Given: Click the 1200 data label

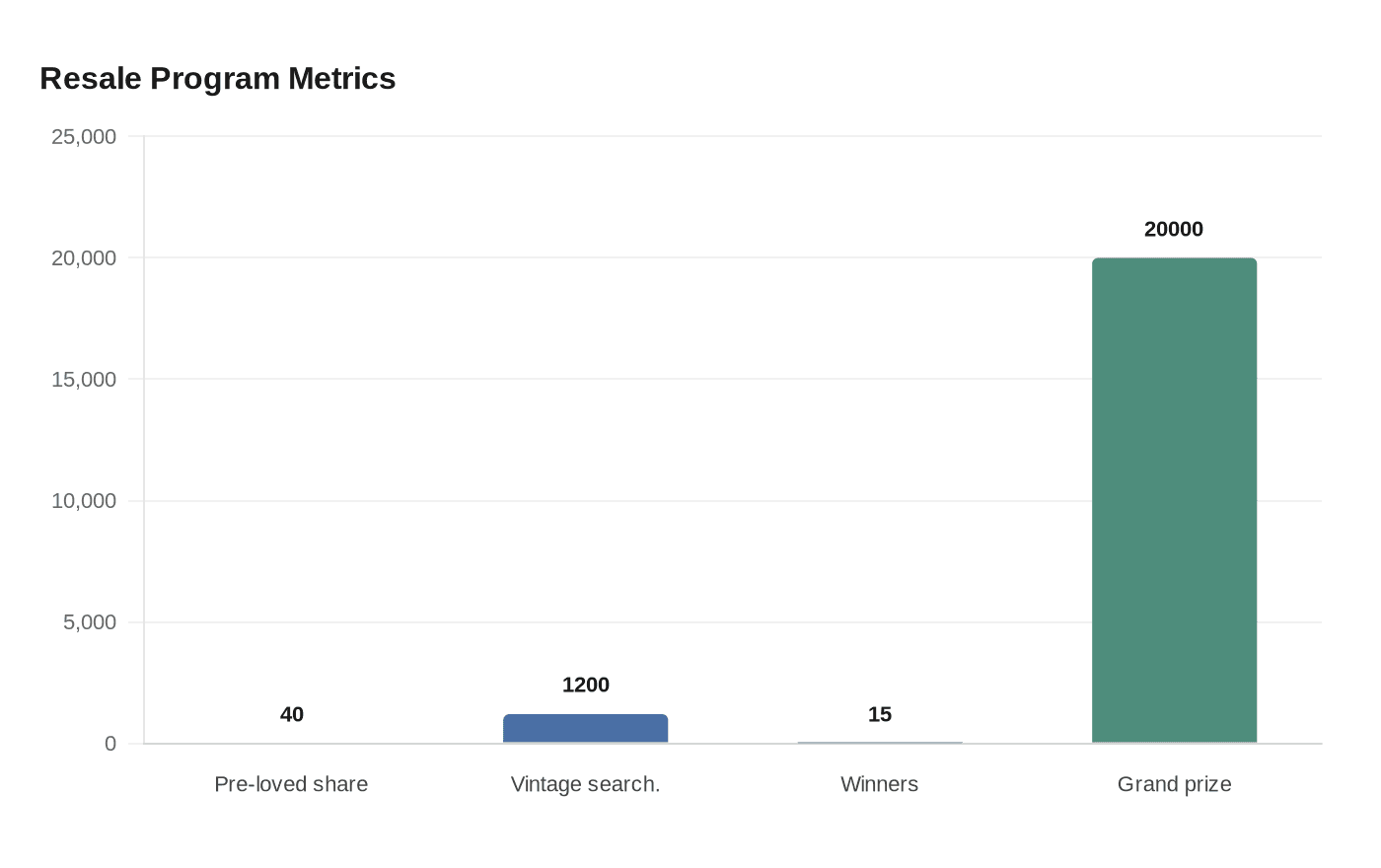Looking at the screenshot, I should [586, 685].
